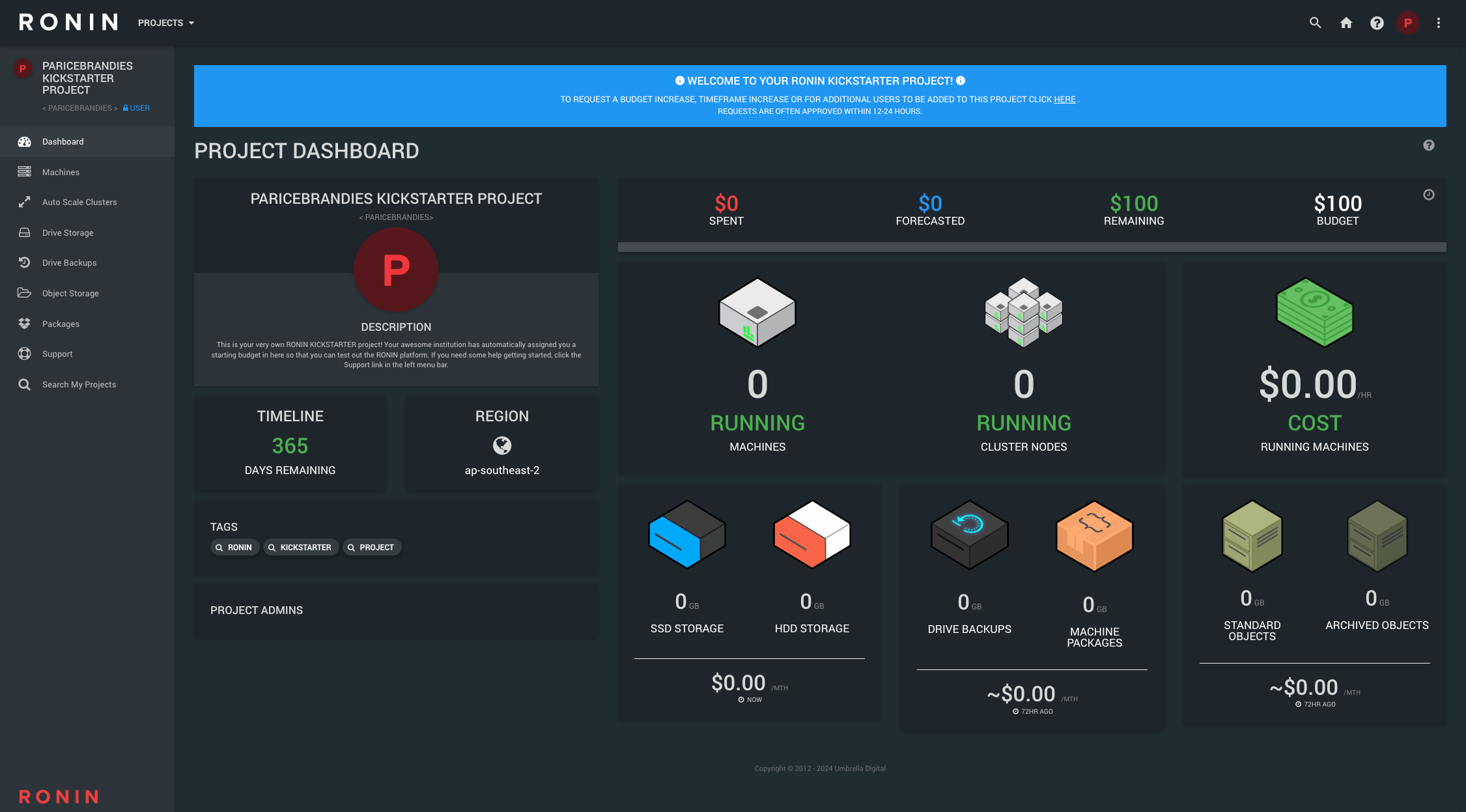This screenshot has width=1466, height=812.
Task: Click the home icon in top bar
Action: (1346, 23)
